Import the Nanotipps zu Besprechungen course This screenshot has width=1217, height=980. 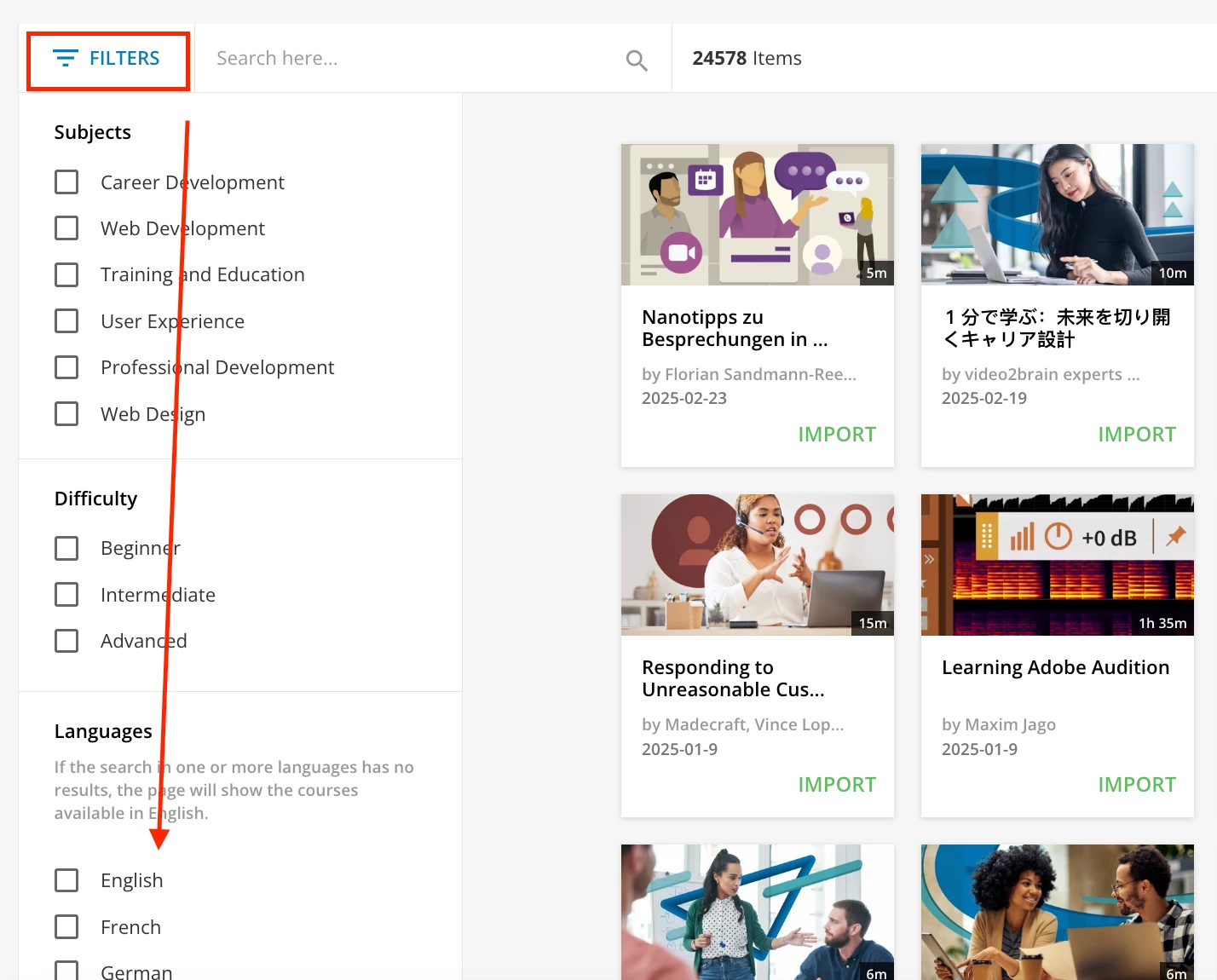click(837, 435)
